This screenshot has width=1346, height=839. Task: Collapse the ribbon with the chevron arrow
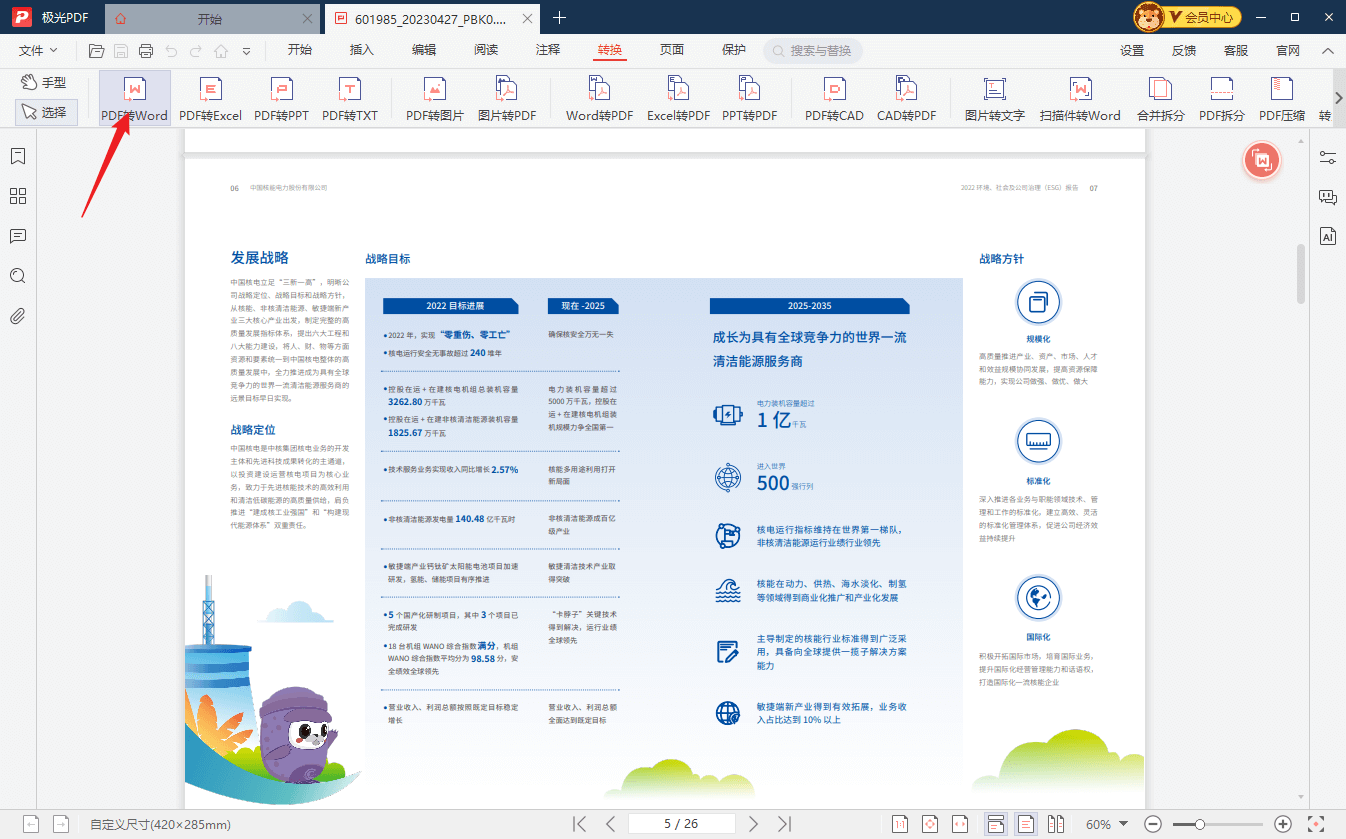[1328, 50]
